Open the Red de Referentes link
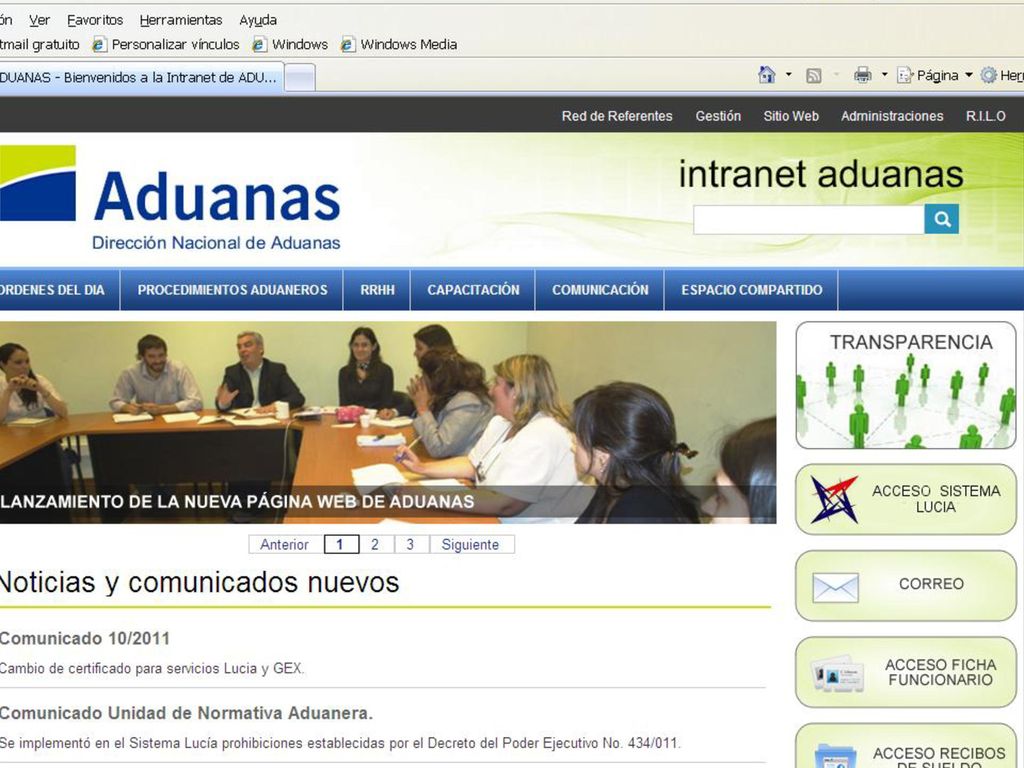The image size is (1024, 768). 616,116
